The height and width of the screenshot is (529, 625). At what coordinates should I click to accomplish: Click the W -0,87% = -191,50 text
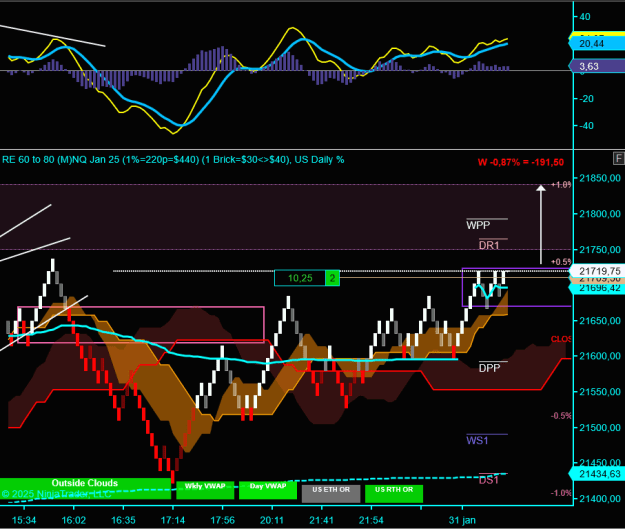pyautogui.click(x=521, y=162)
